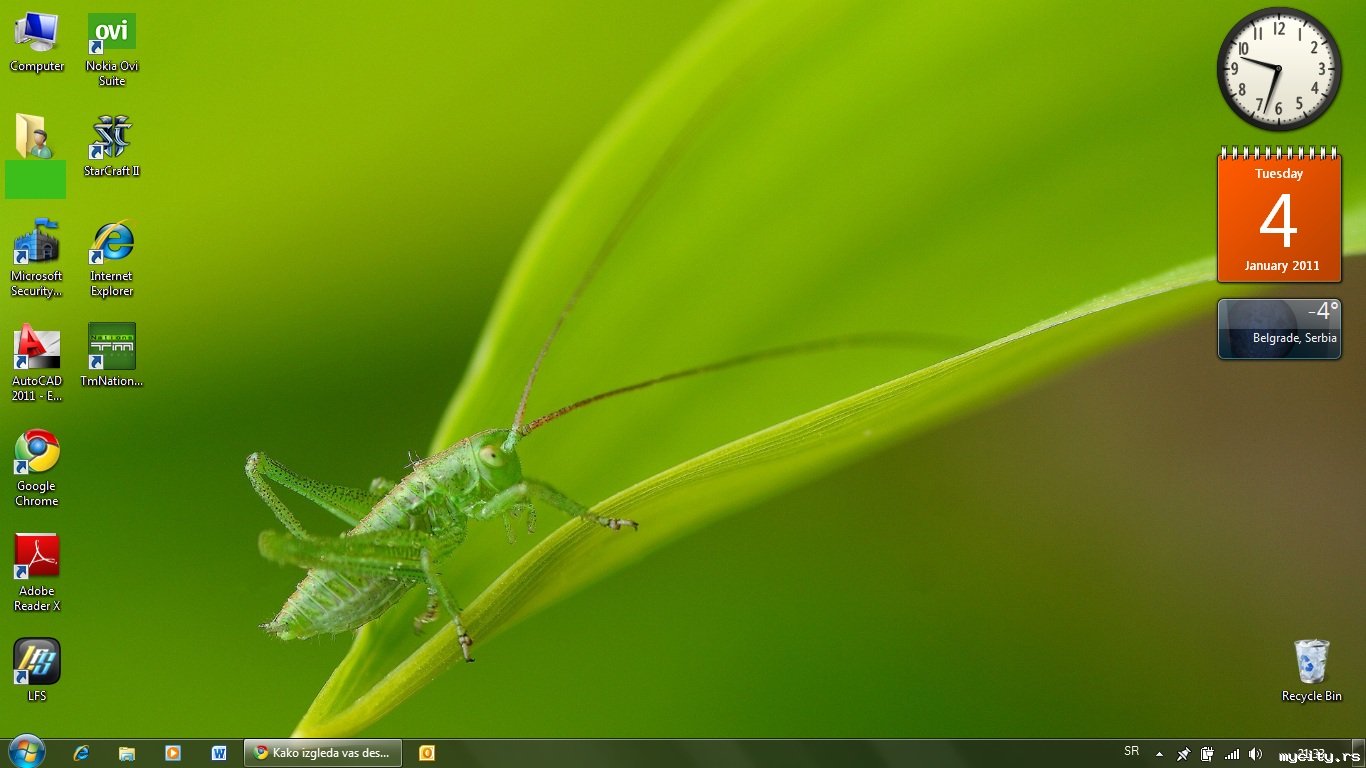
Task: Open Microsoft Security Essentials desktop shortcut
Action: point(37,258)
